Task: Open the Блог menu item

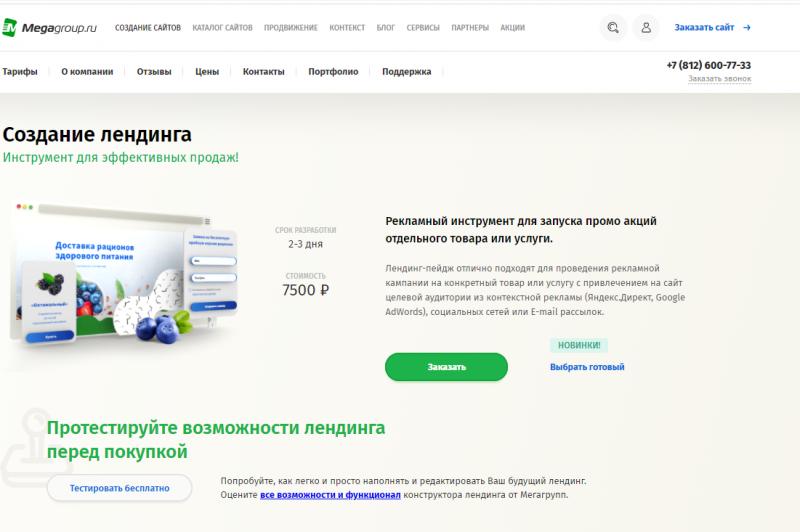Action: click(x=386, y=28)
